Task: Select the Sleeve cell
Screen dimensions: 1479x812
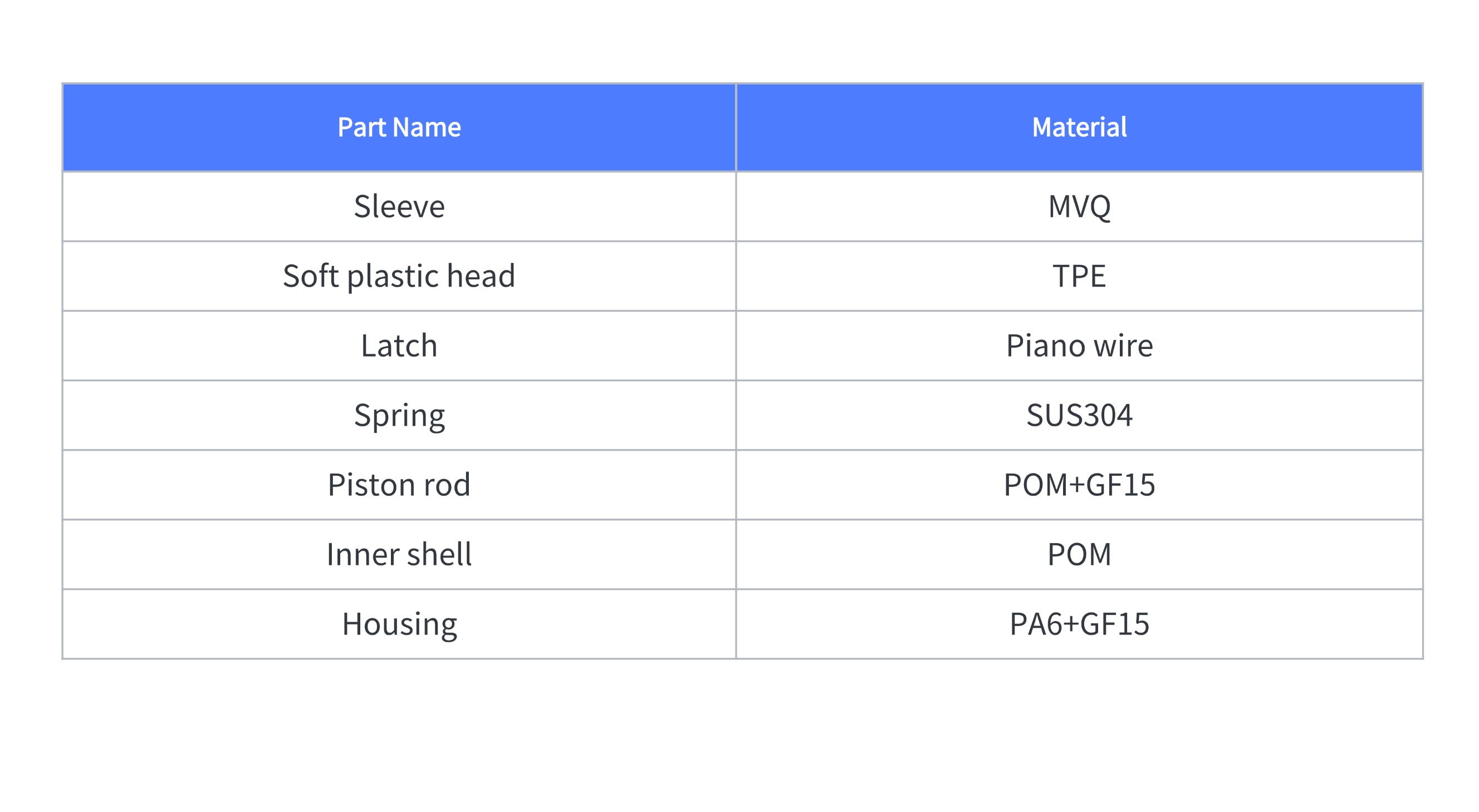Action: coord(399,206)
